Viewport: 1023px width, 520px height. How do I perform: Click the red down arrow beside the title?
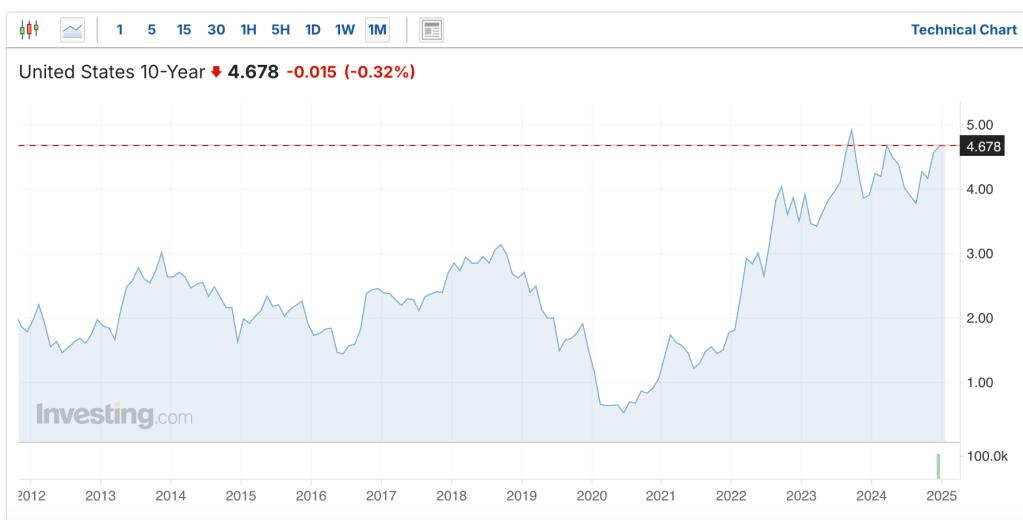(216, 72)
